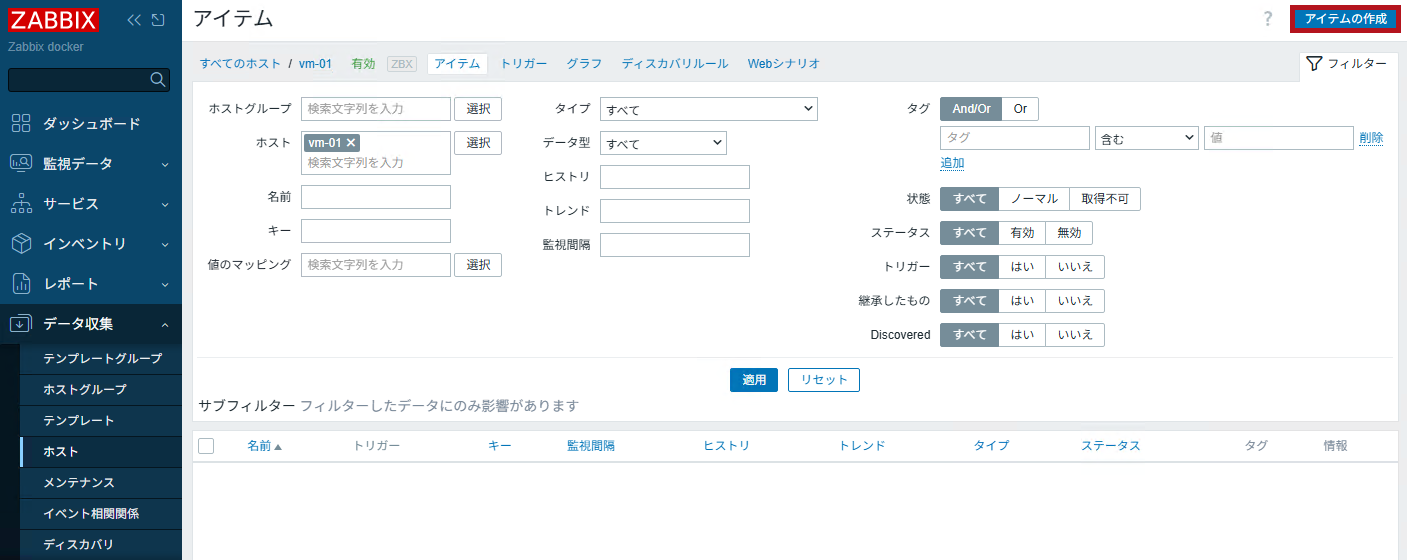This screenshot has width=1407, height=560.
Task: Set ステータス filter to 有効
Action: point(1022,233)
